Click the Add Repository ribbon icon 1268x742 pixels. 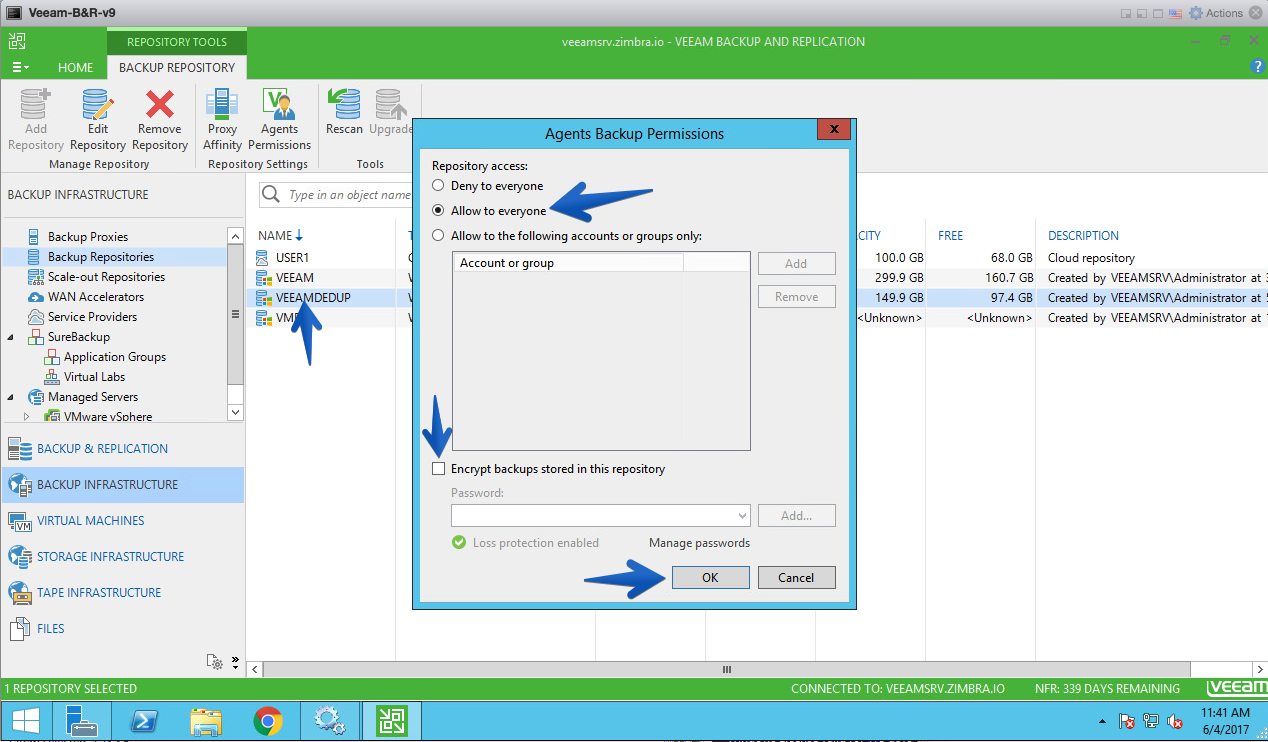coord(35,120)
